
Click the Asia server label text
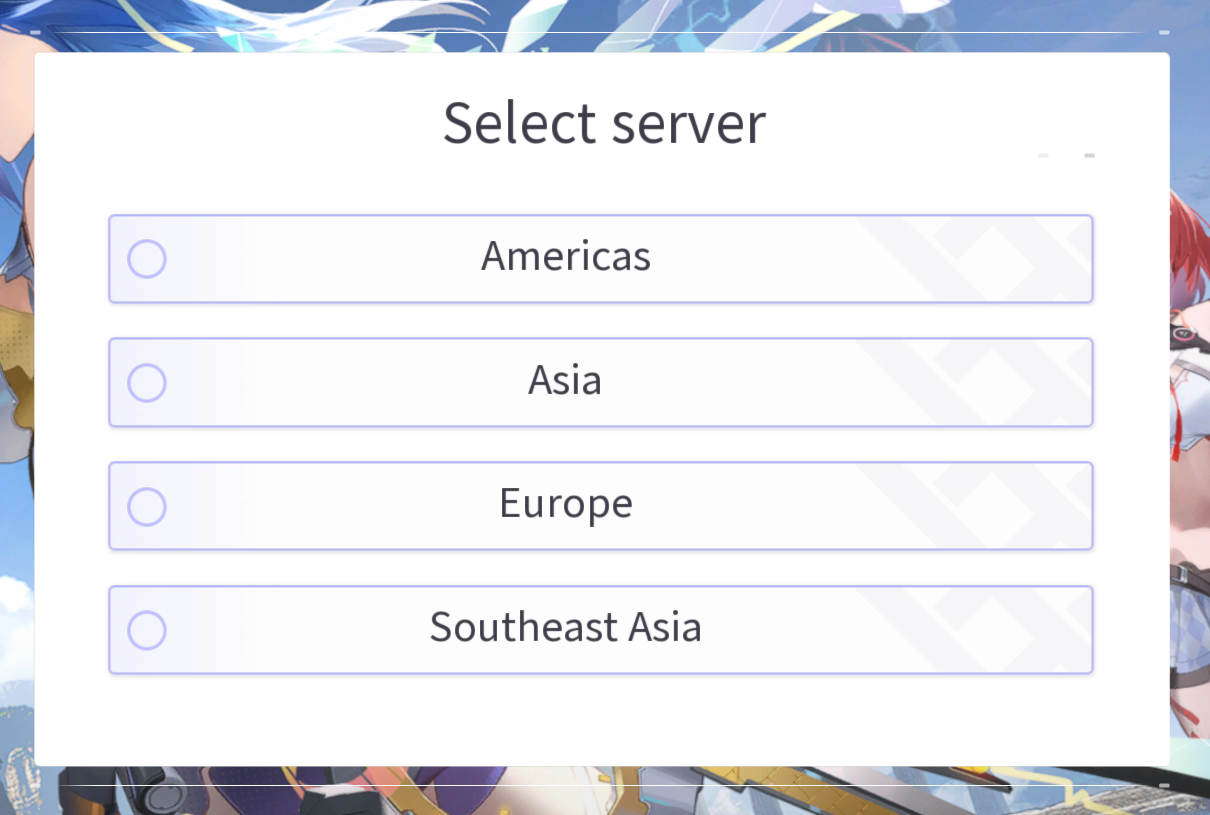click(x=565, y=381)
